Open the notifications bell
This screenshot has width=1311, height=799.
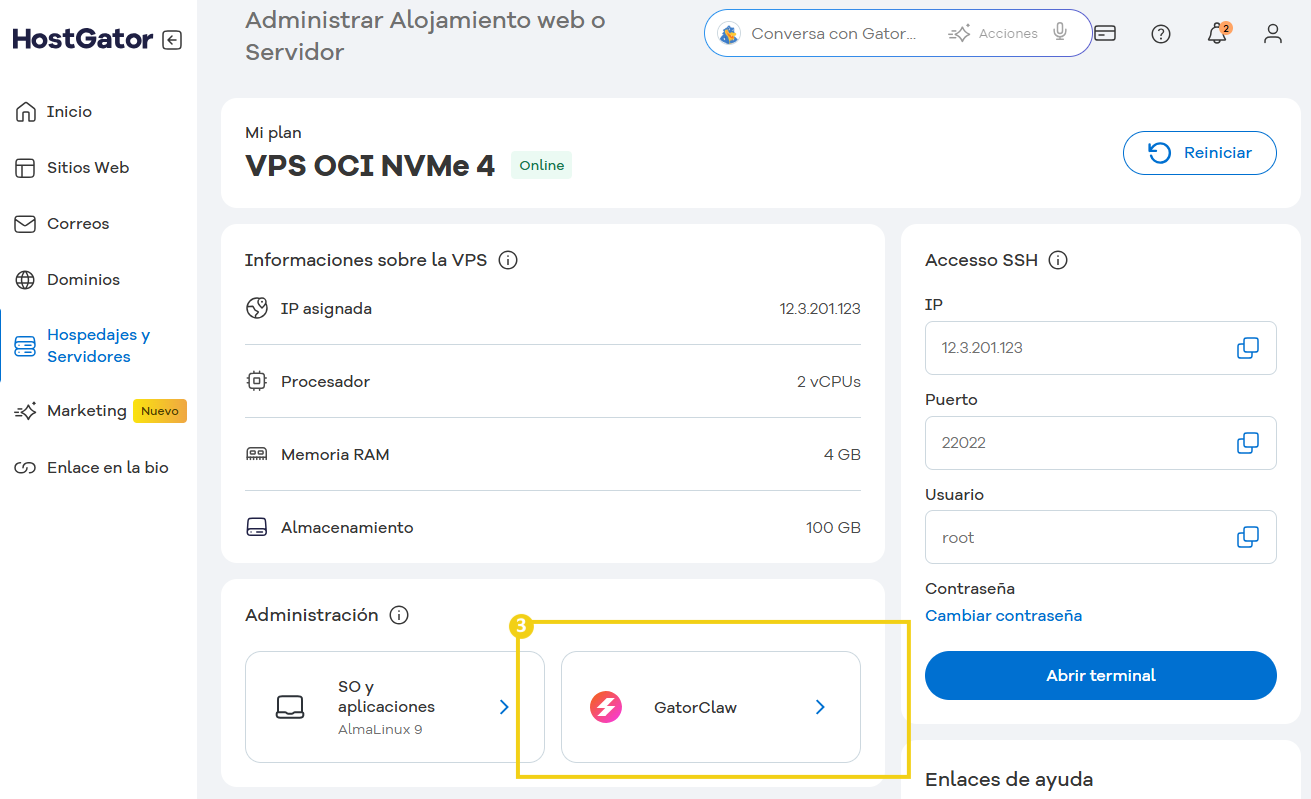tap(1217, 33)
